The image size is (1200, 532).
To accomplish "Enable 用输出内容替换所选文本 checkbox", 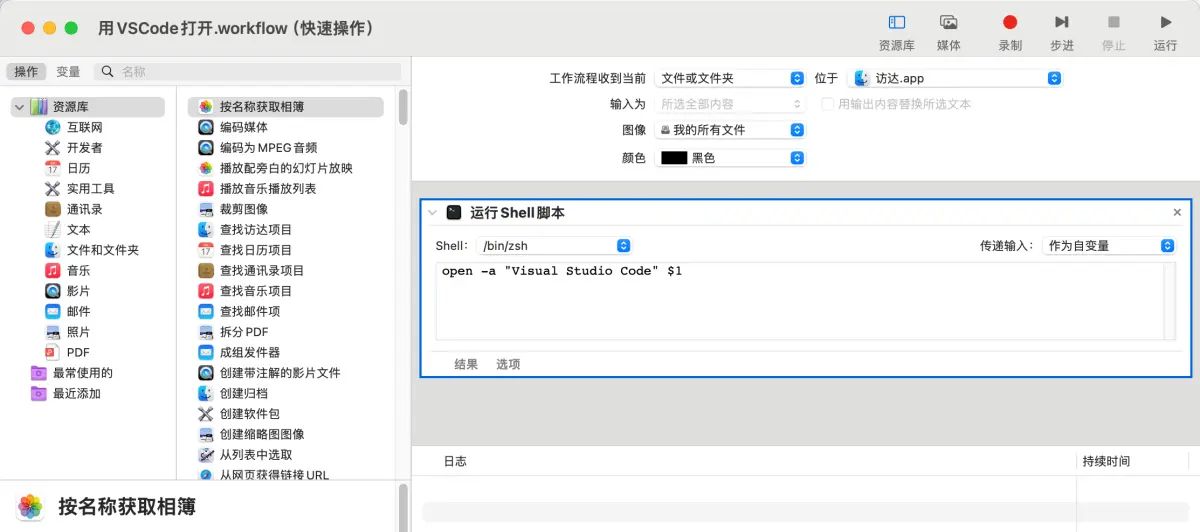I will point(828,104).
